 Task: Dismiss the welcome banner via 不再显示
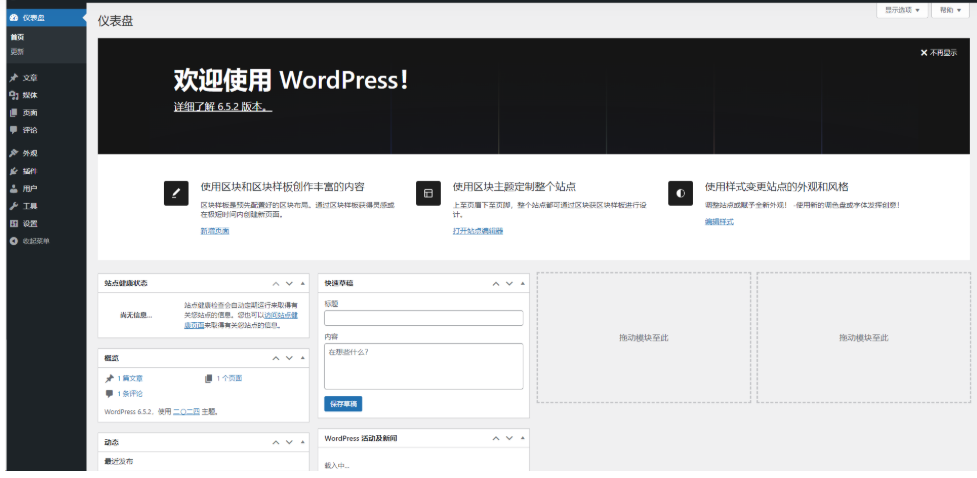938,53
